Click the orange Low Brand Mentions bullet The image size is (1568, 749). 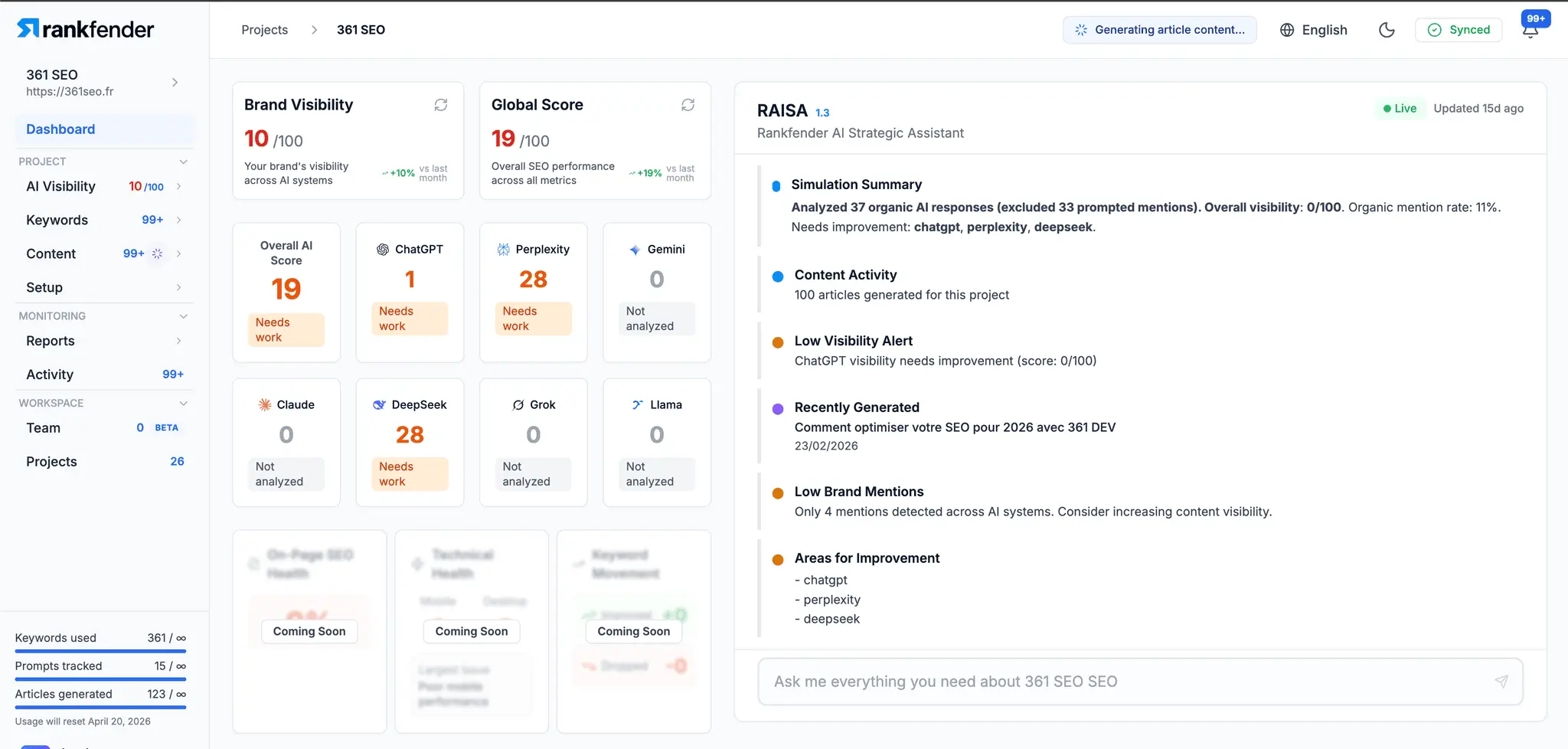point(778,493)
